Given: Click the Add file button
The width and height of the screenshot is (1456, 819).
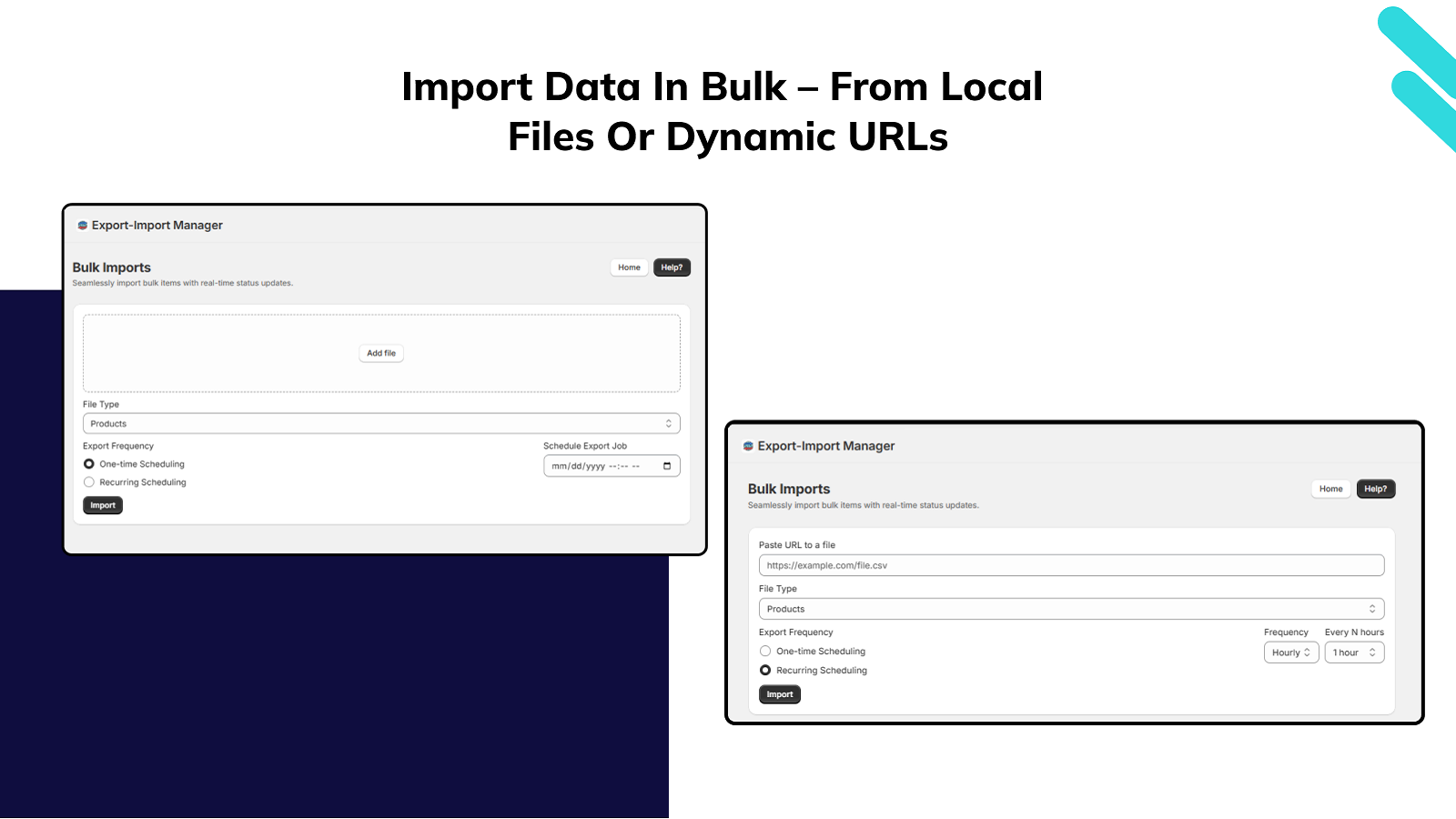Looking at the screenshot, I should [380, 353].
